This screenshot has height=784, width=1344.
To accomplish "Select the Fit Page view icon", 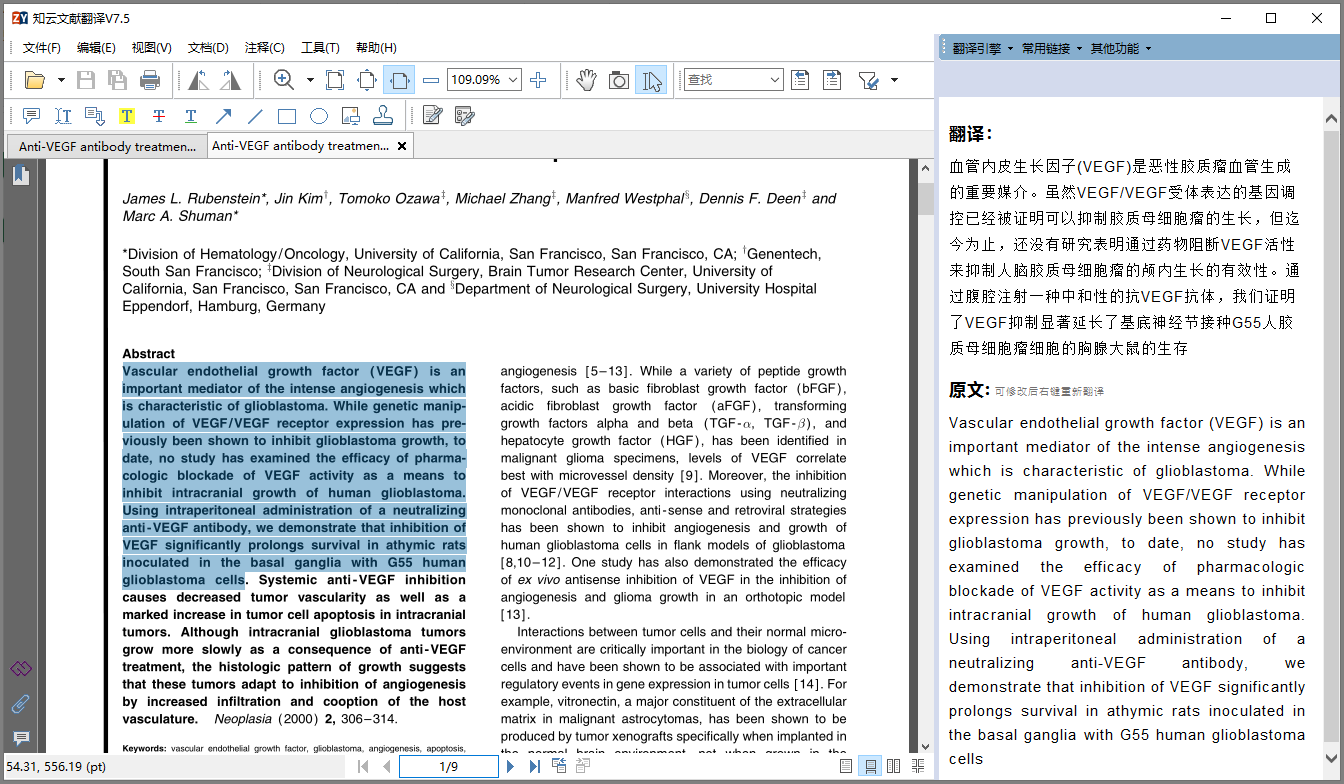I will pos(367,80).
